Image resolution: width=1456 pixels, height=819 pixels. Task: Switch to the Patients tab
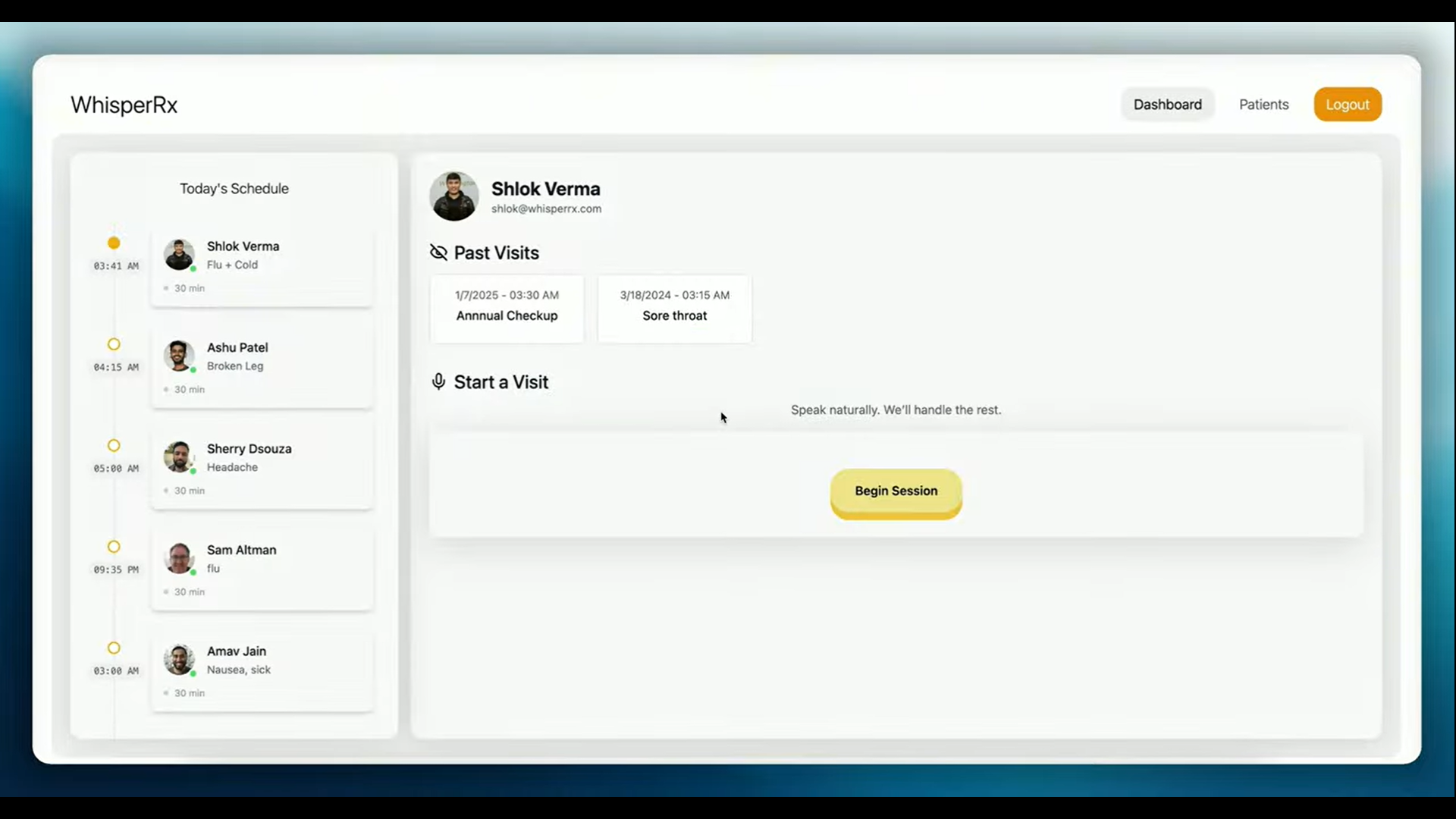(1263, 105)
